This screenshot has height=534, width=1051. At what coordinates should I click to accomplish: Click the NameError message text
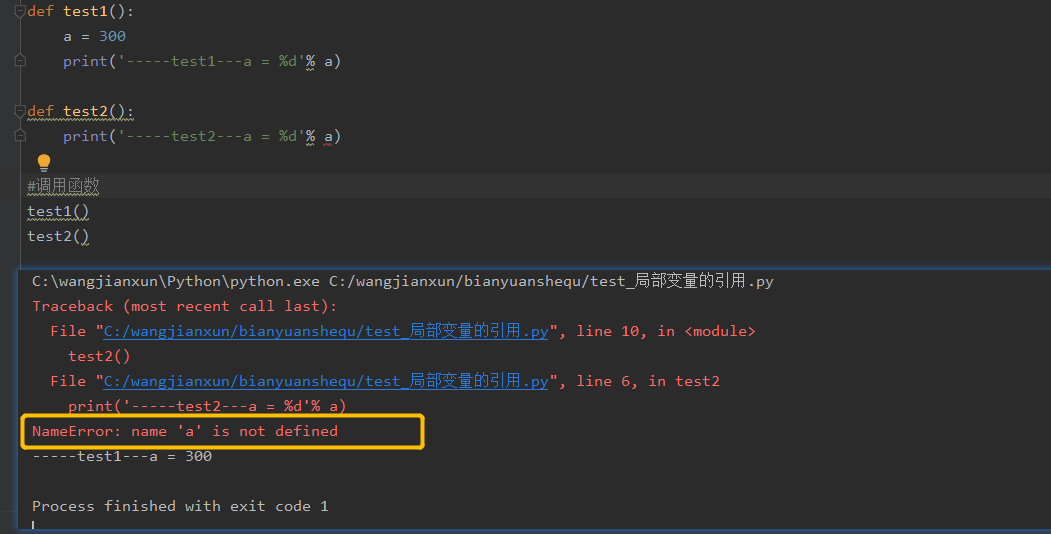click(x=185, y=431)
